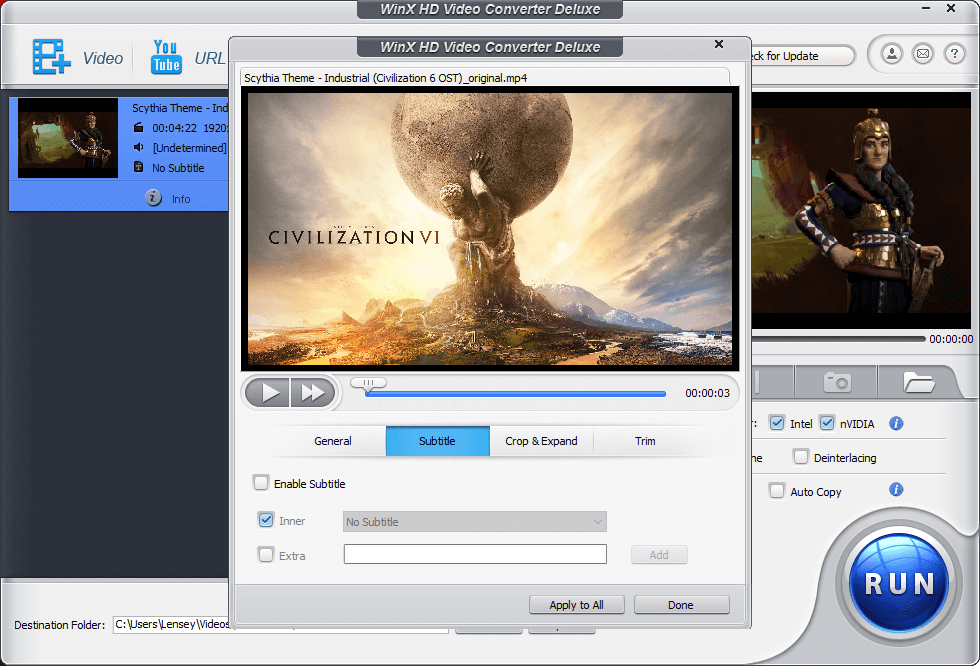Click the main window preview progress bar
This screenshot has height=666, width=980.
[x=839, y=339]
